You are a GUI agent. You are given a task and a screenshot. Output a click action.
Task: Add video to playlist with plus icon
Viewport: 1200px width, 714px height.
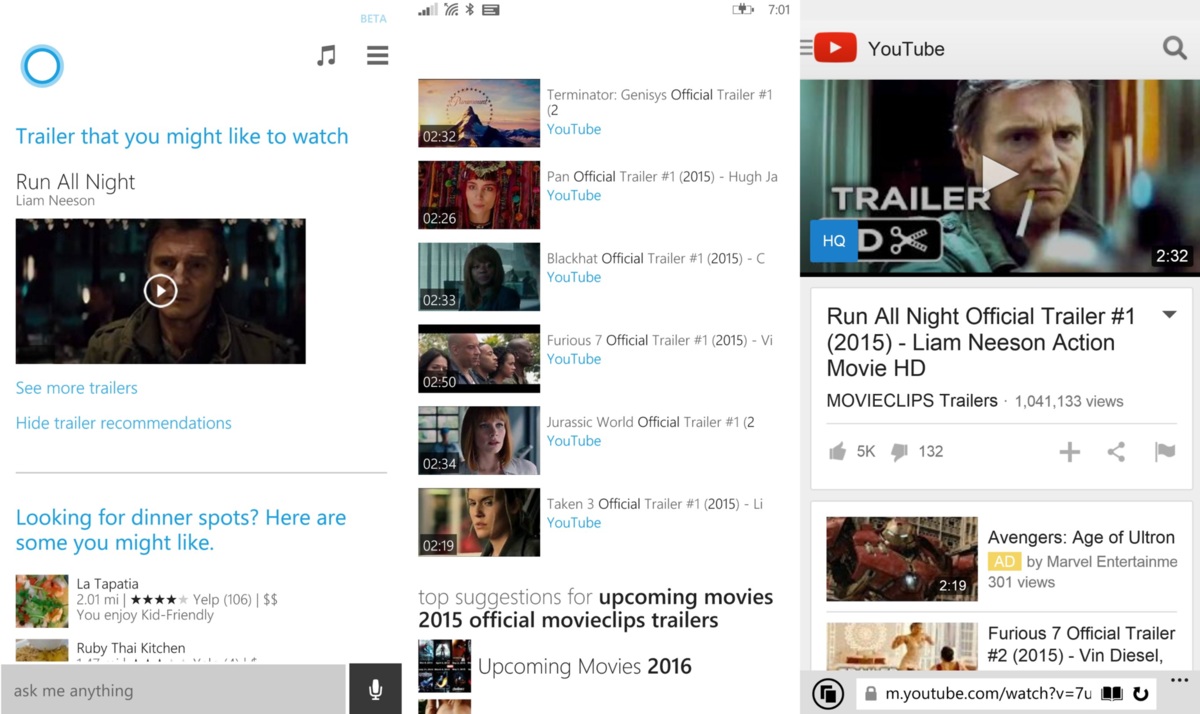click(1070, 452)
